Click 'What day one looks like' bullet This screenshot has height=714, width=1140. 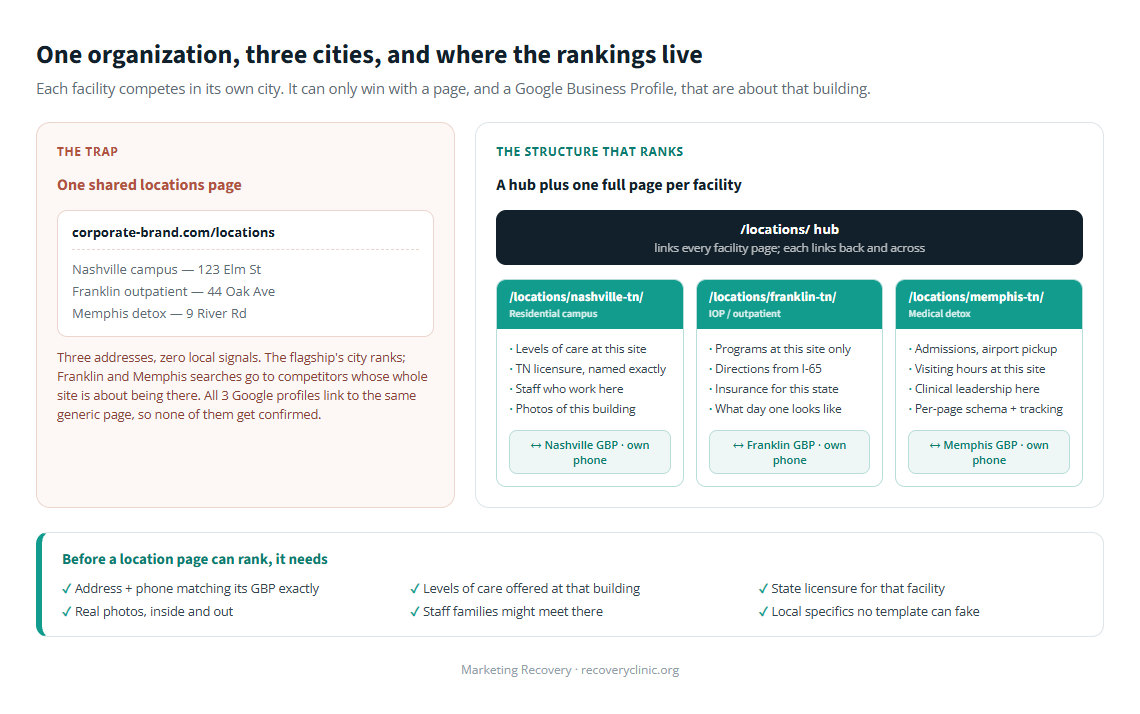tap(775, 409)
